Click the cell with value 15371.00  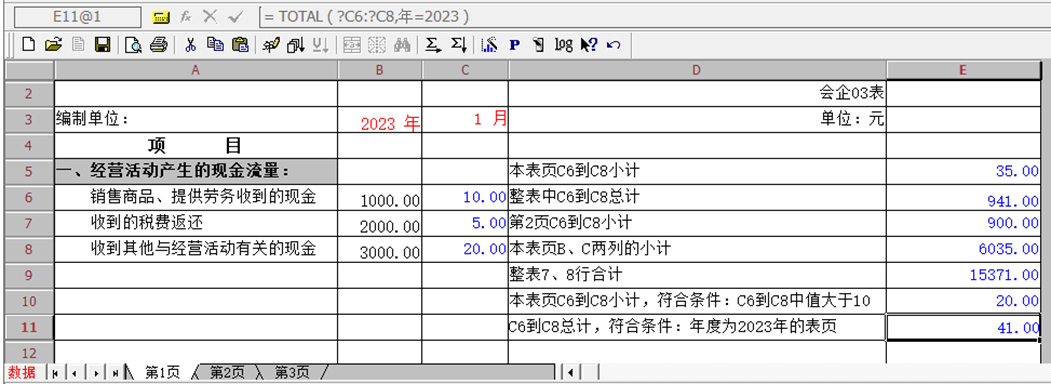pos(963,275)
